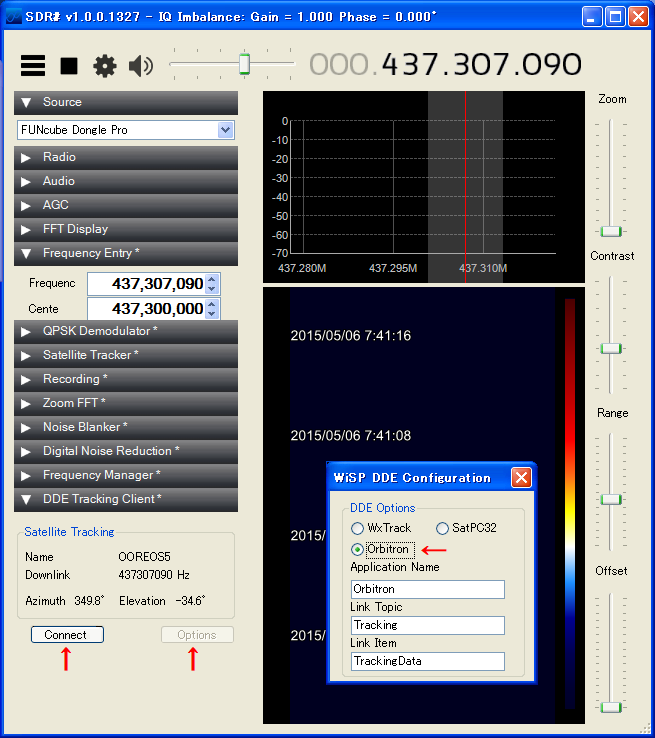Collapse the DDE Tracking Client panel
Viewport: 655px width, 738px height.
click(x=126, y=499)
